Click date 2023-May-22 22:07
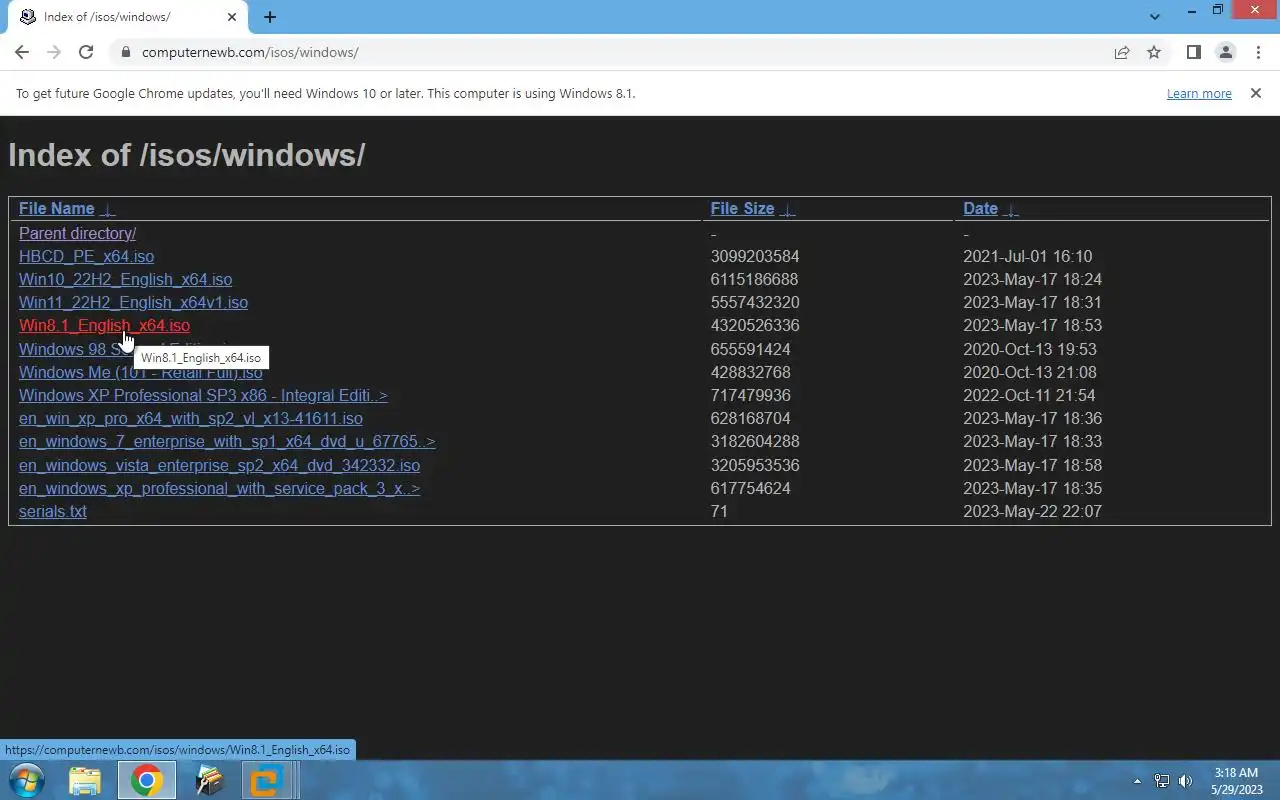This screenshot has width=1280, height=800. [x=1032, y=511]
